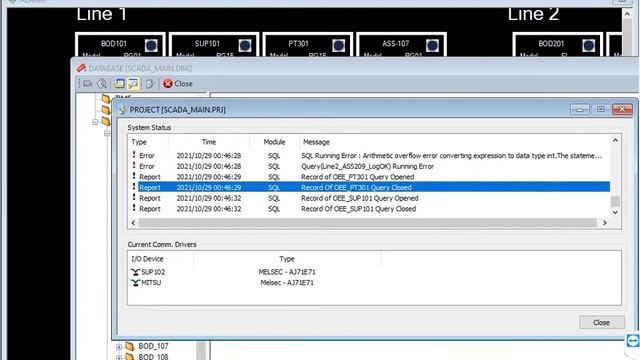Click the first icon in the Database toolbar
This screenshot has height=360, width=640.
pos(88,84)
